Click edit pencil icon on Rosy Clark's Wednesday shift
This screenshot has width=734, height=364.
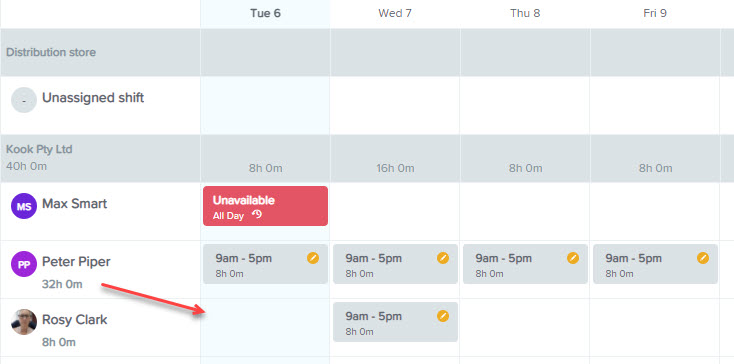point(443,316)
